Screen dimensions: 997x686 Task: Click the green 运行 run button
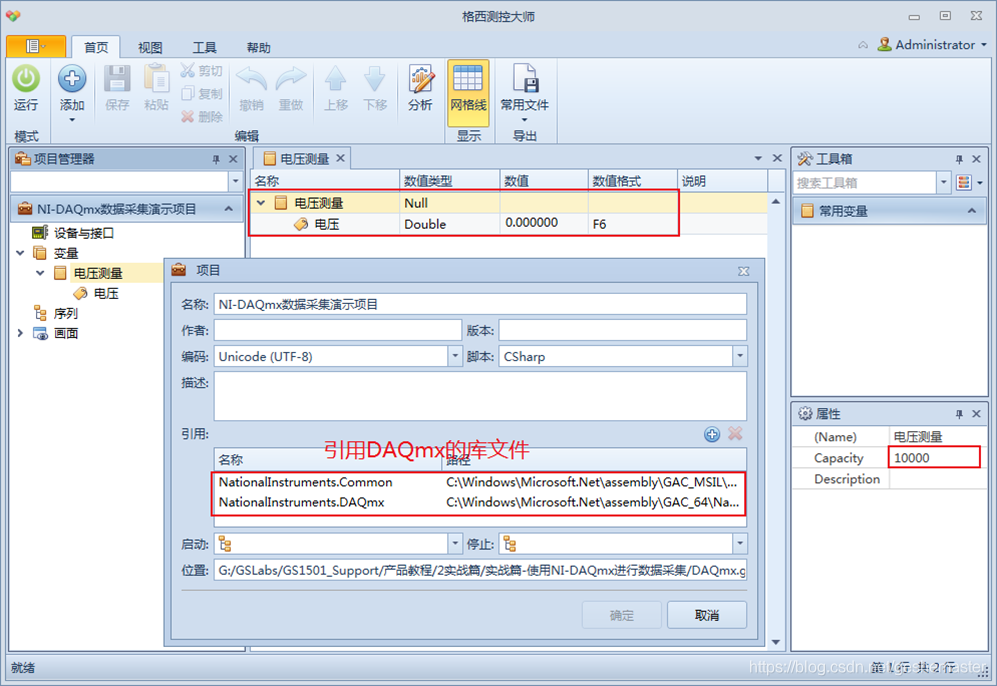[25, 88]
